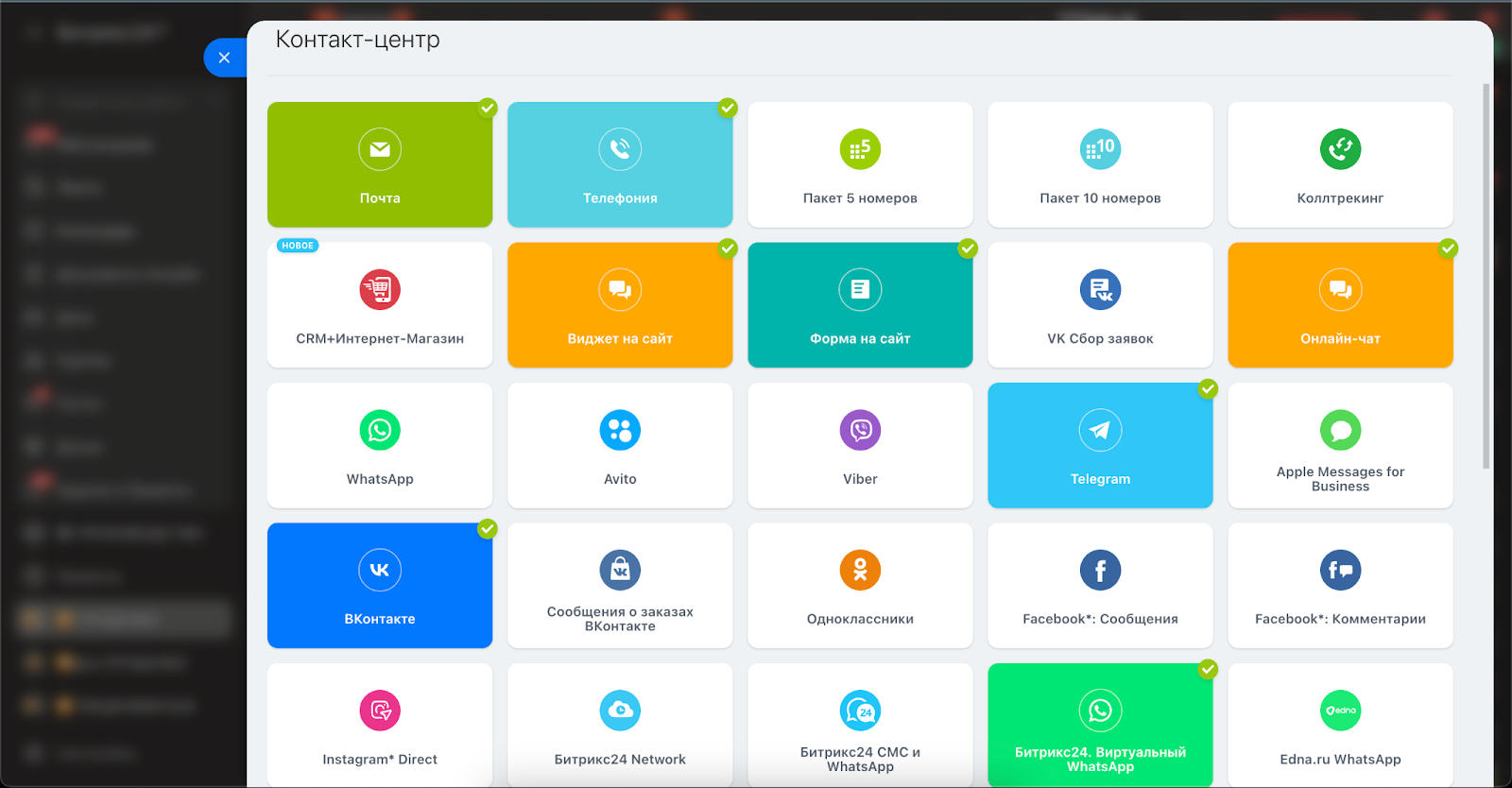The height and width of the screenshot is (788, 1512).
Task: Click the Телефония connected checkmark badge
Action: coord(728,108)
